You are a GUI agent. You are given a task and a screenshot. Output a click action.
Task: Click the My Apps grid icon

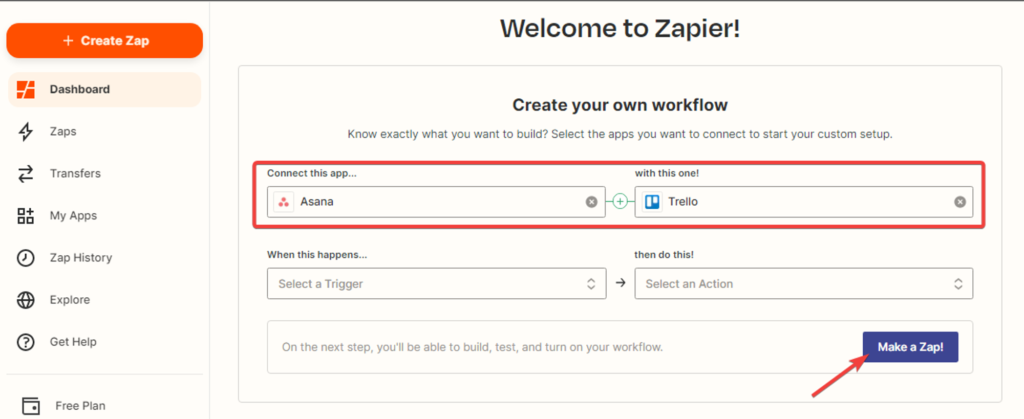pos(27,216)
